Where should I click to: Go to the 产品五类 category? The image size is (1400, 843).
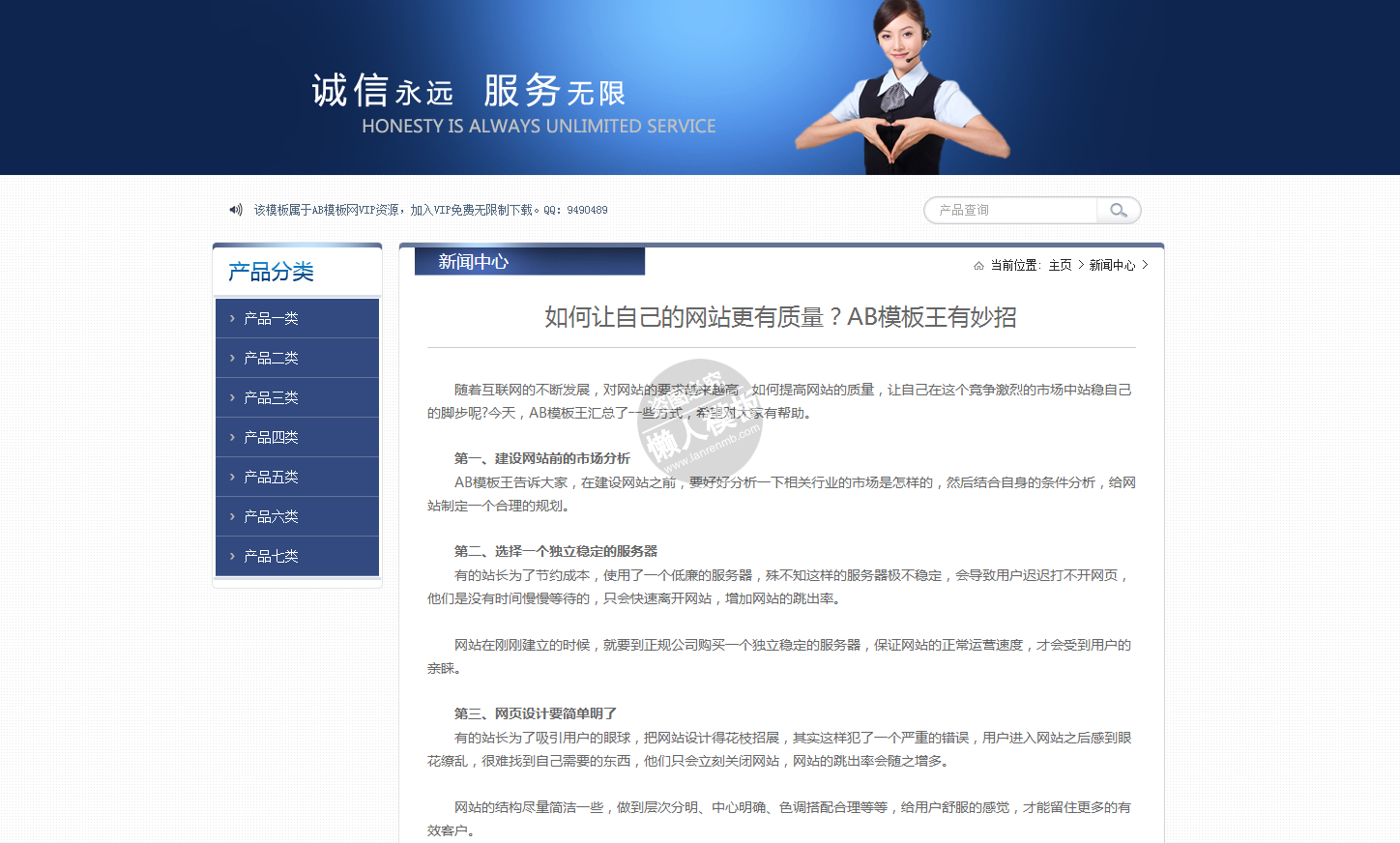pyautogui.click(x=271, y=477)
